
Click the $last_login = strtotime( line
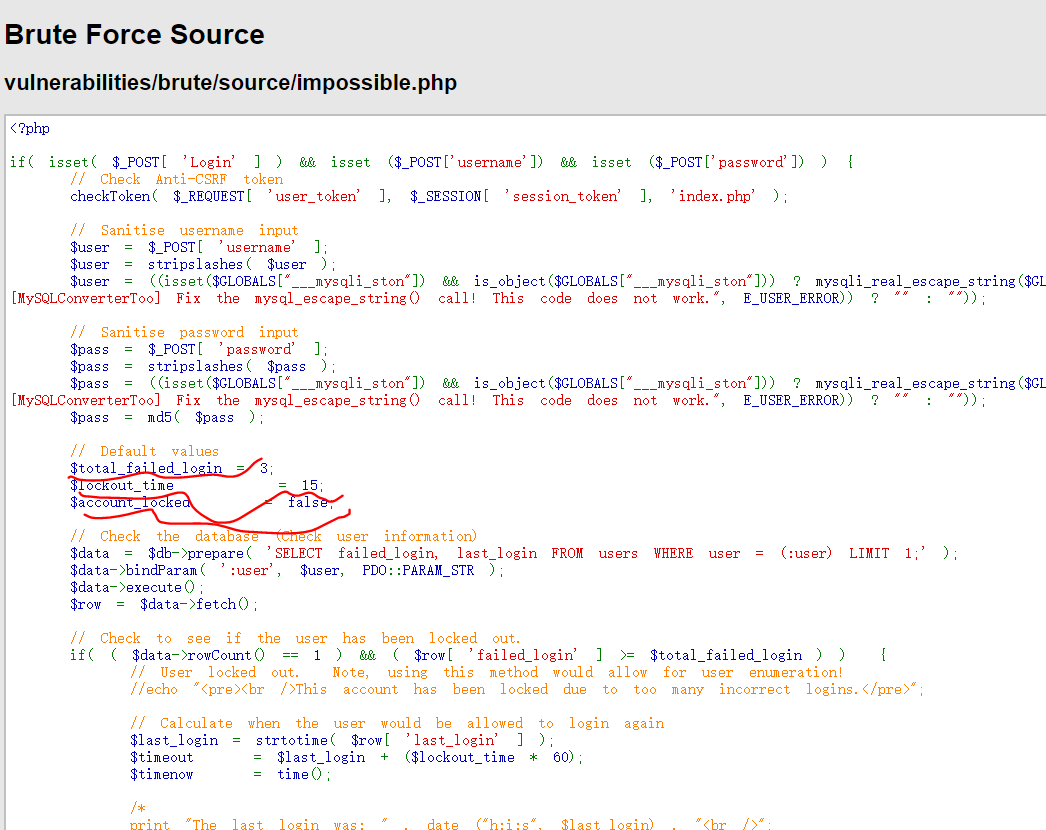coord(342,741)
